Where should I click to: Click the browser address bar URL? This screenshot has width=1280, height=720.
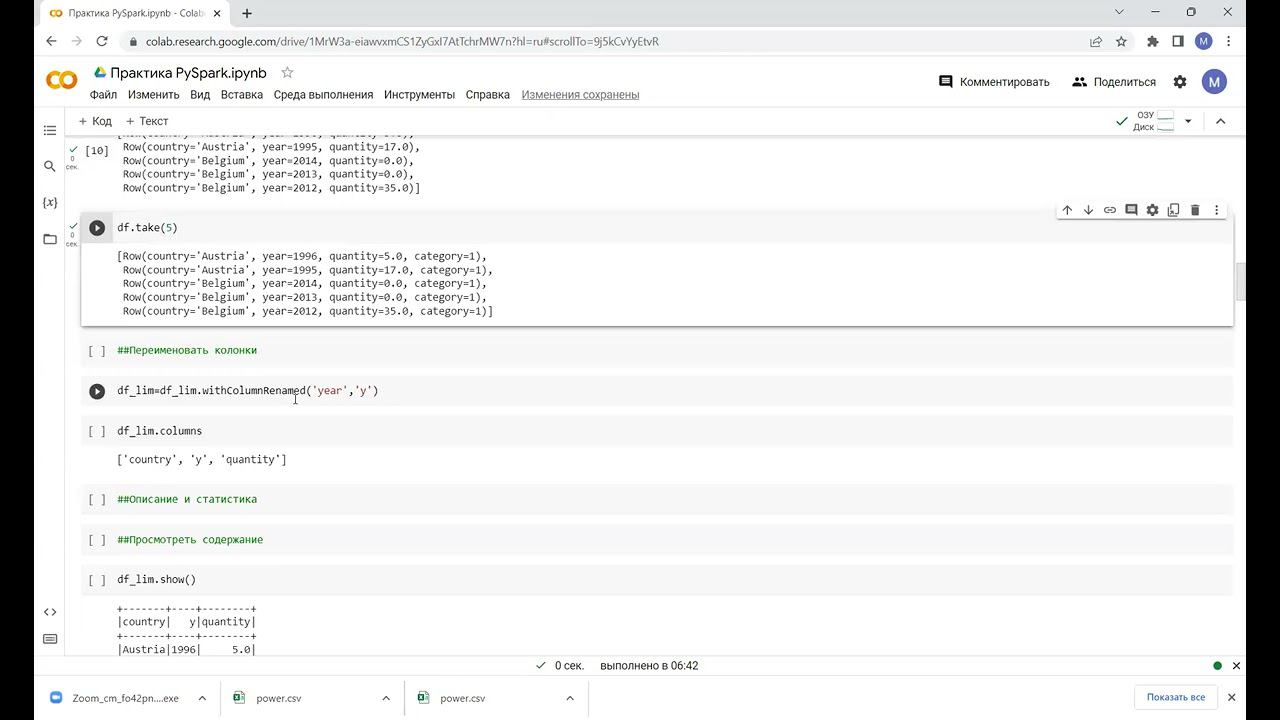pyautogui.click(x=402, y=42)
